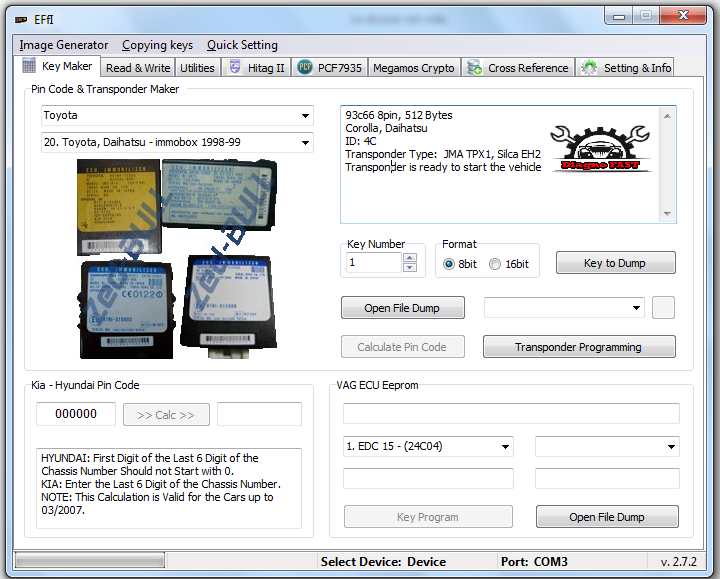This screenshot has width=720, height=579.
Task: Click the CE0122 Daihatsu immobilizer photo
Action: point(126,310)
